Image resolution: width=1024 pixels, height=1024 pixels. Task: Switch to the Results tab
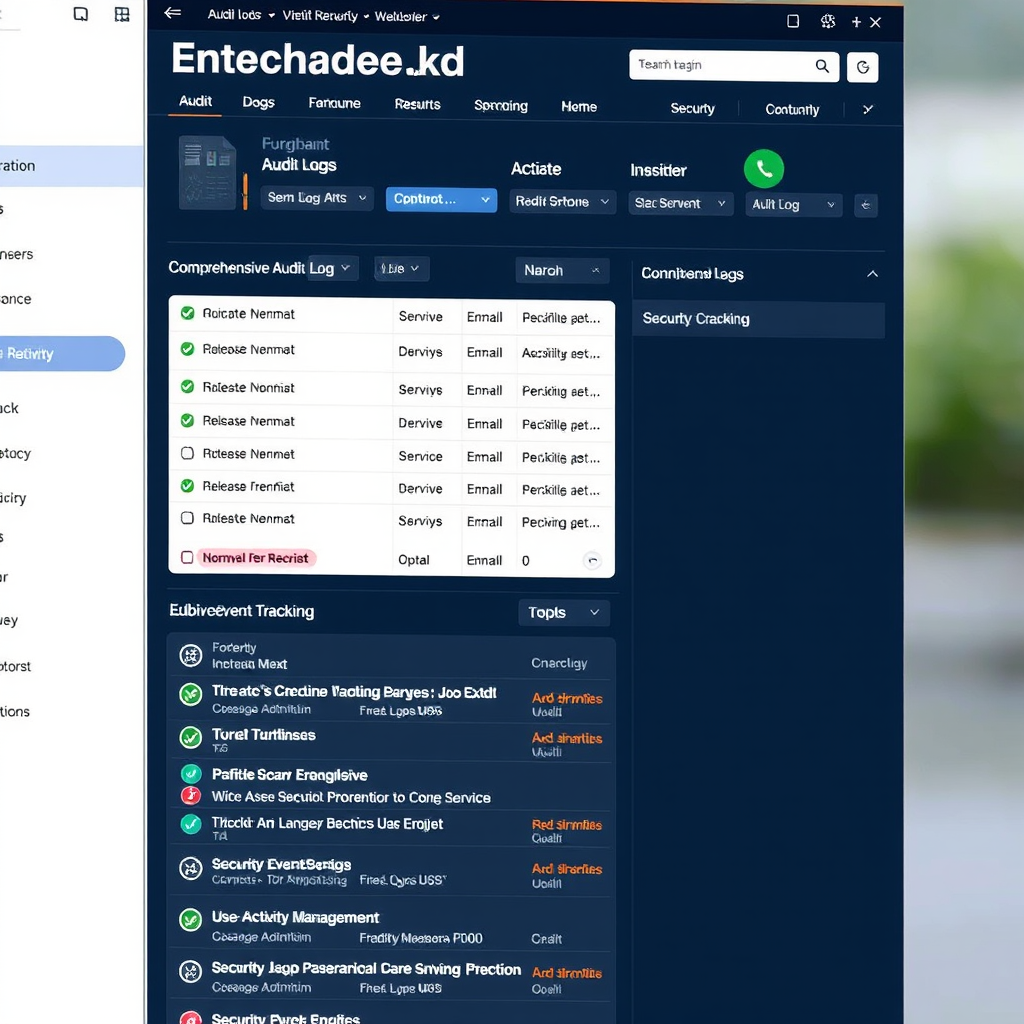(x=417, y=104)
